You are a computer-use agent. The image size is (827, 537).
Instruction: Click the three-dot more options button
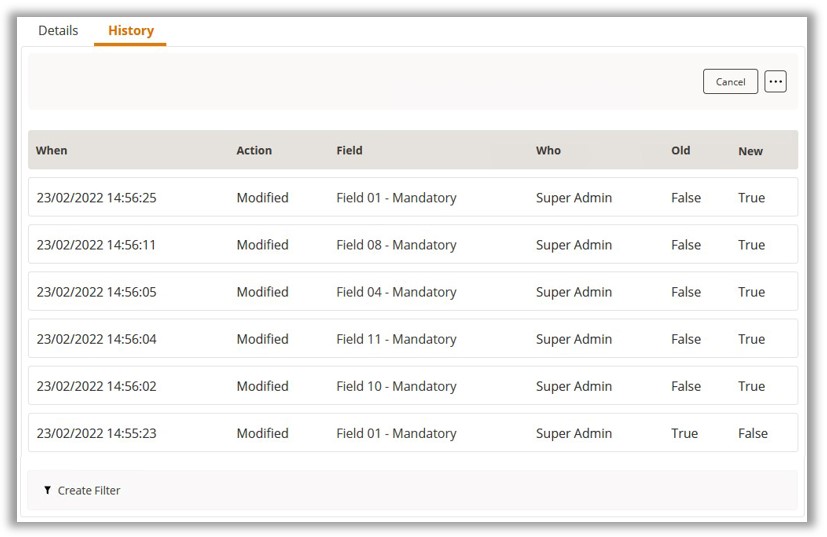(x=775, y=82)
